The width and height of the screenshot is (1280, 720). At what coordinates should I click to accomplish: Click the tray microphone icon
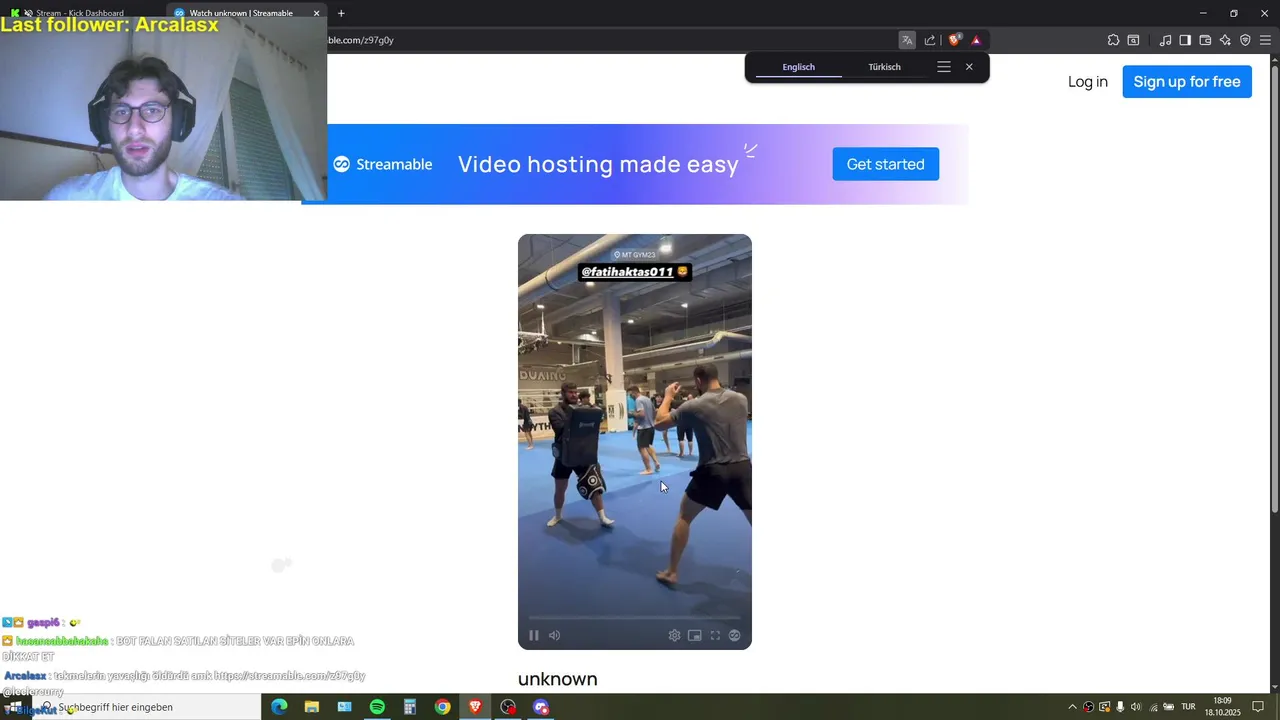(1120, 707)
